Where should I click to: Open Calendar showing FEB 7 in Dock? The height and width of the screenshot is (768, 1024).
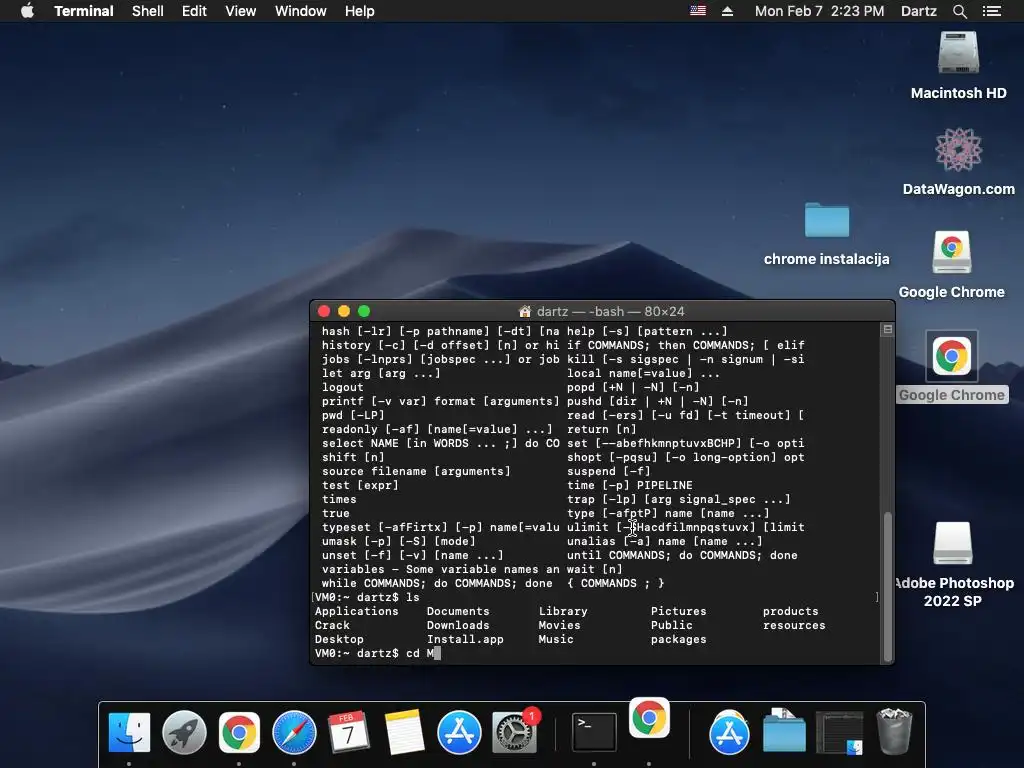349,732
